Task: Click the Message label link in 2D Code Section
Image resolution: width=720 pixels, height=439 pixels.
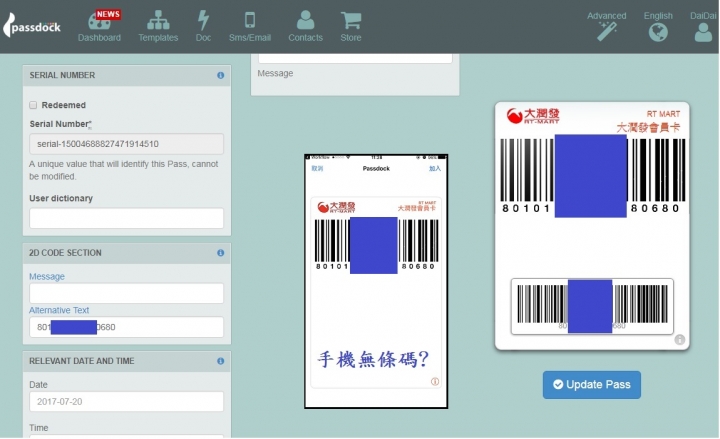Action: point(47,276)
